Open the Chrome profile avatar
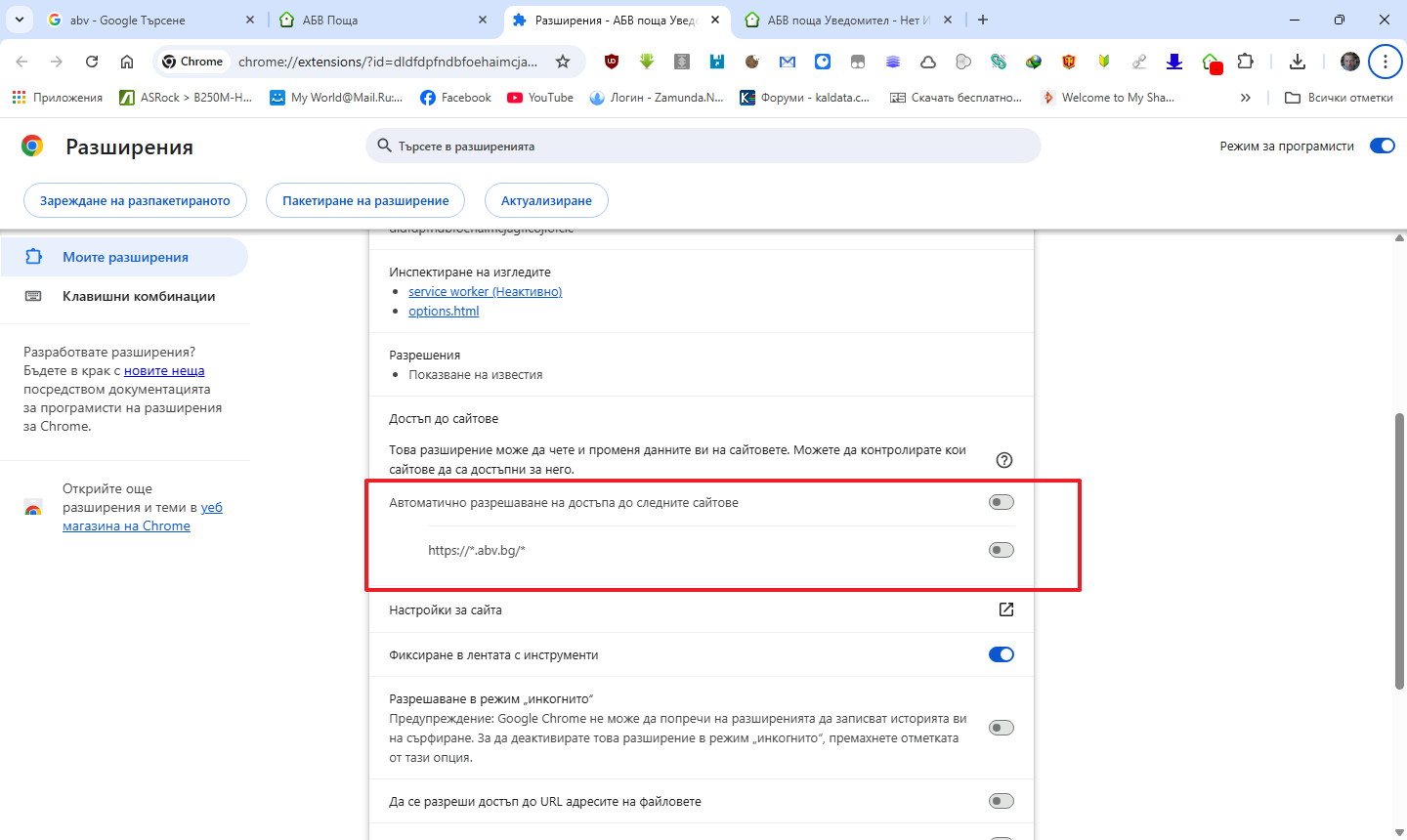Screen dimensions: 1407x840 coord(1350,62)
